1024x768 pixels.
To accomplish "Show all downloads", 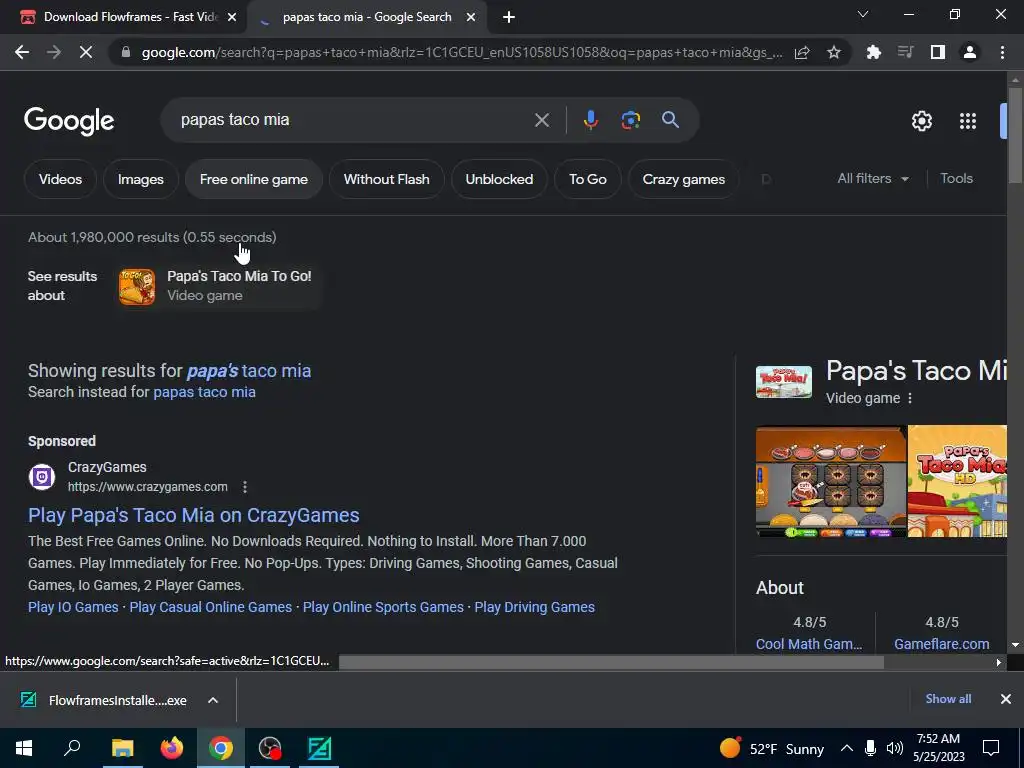I will tap(948, 699).
